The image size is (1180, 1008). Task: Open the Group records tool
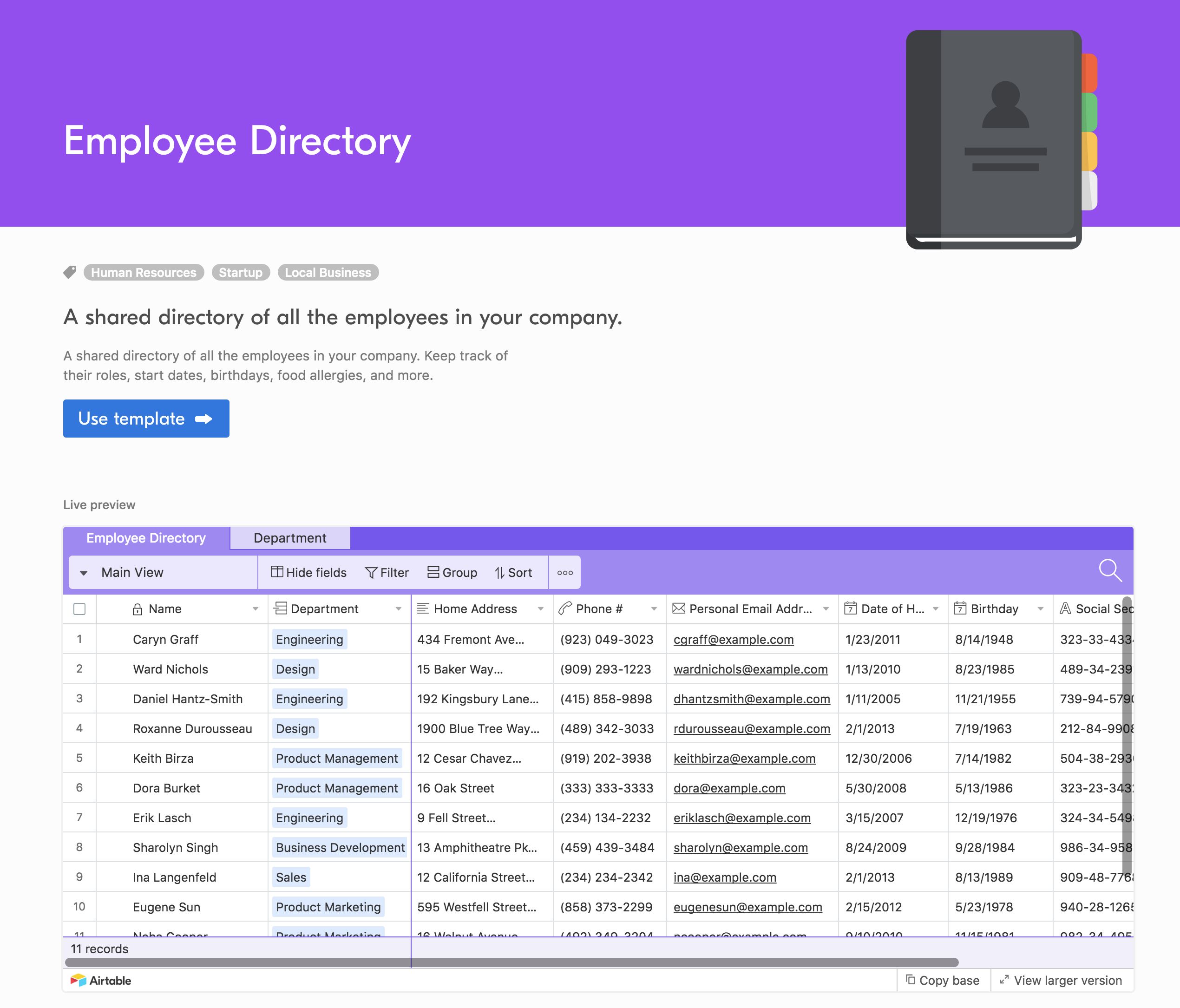pyautogui.click(x=452, y=572)
